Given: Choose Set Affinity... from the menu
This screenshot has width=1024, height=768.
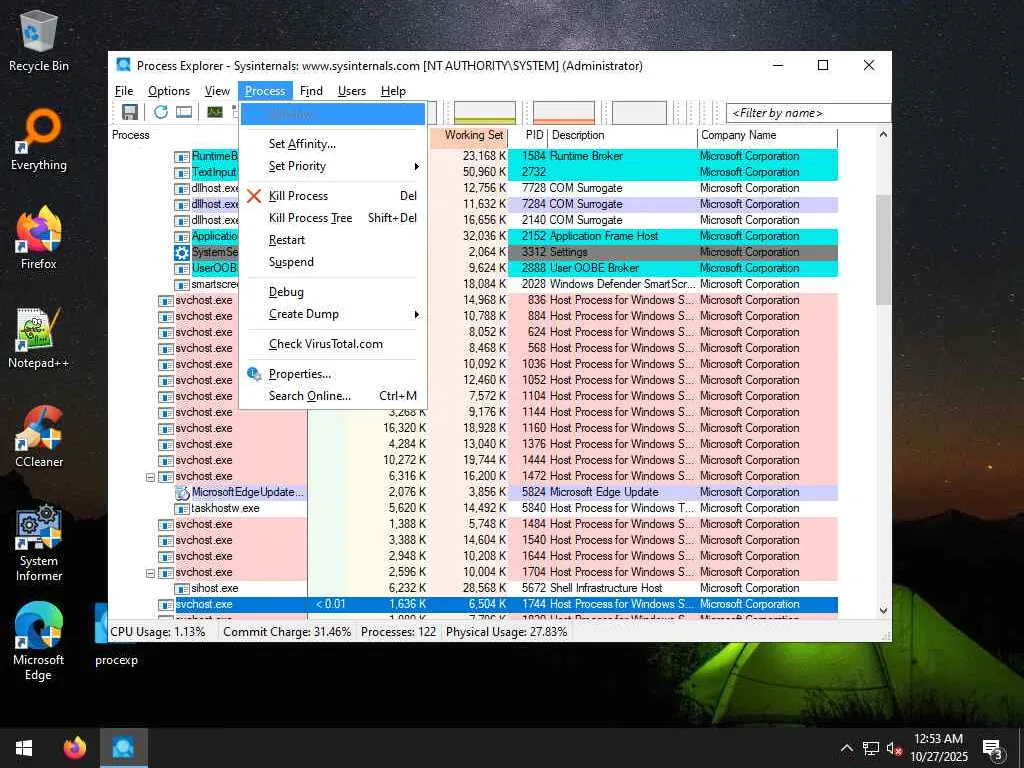Looking at the screenshot, I should click(x=333, y=144).
